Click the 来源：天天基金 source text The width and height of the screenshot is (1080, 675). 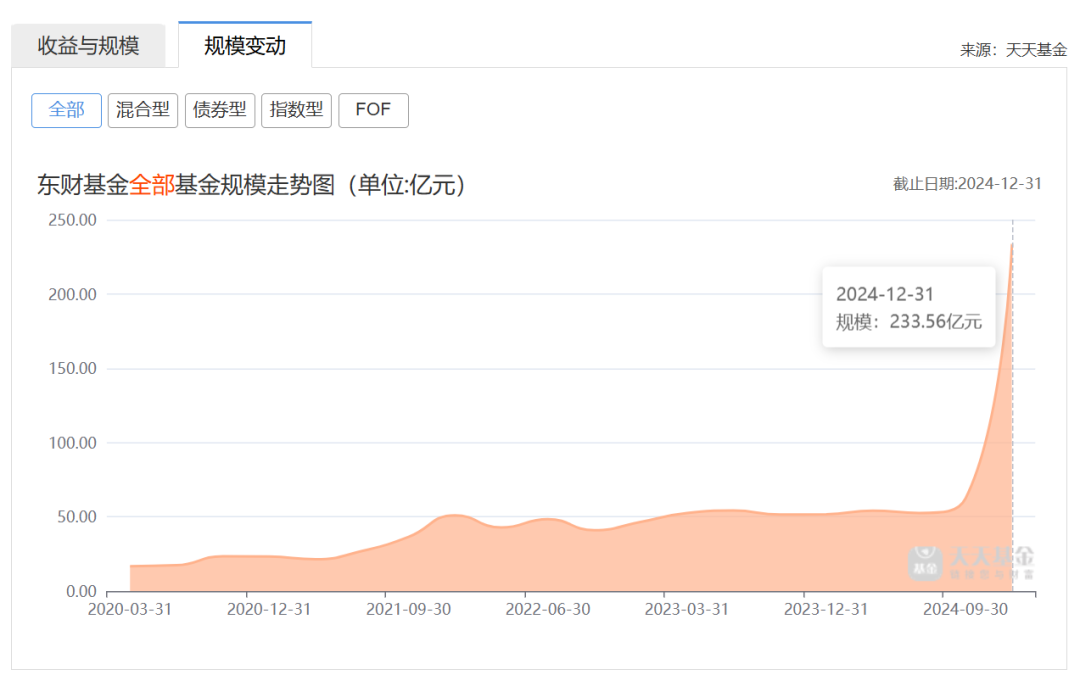pos(1013,50)
